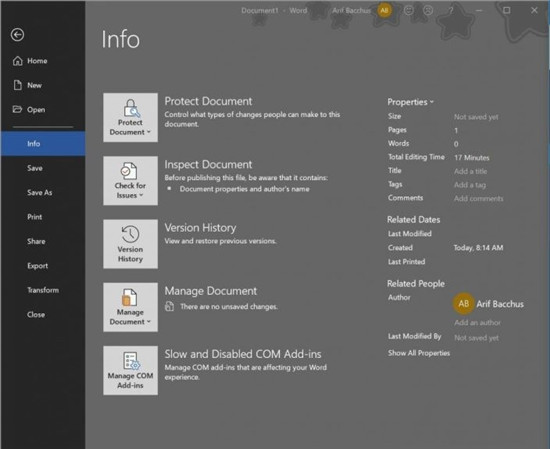Click the Add a tag field
The height and width of the screenshot is (449, 550).
[x=470, y=185]
